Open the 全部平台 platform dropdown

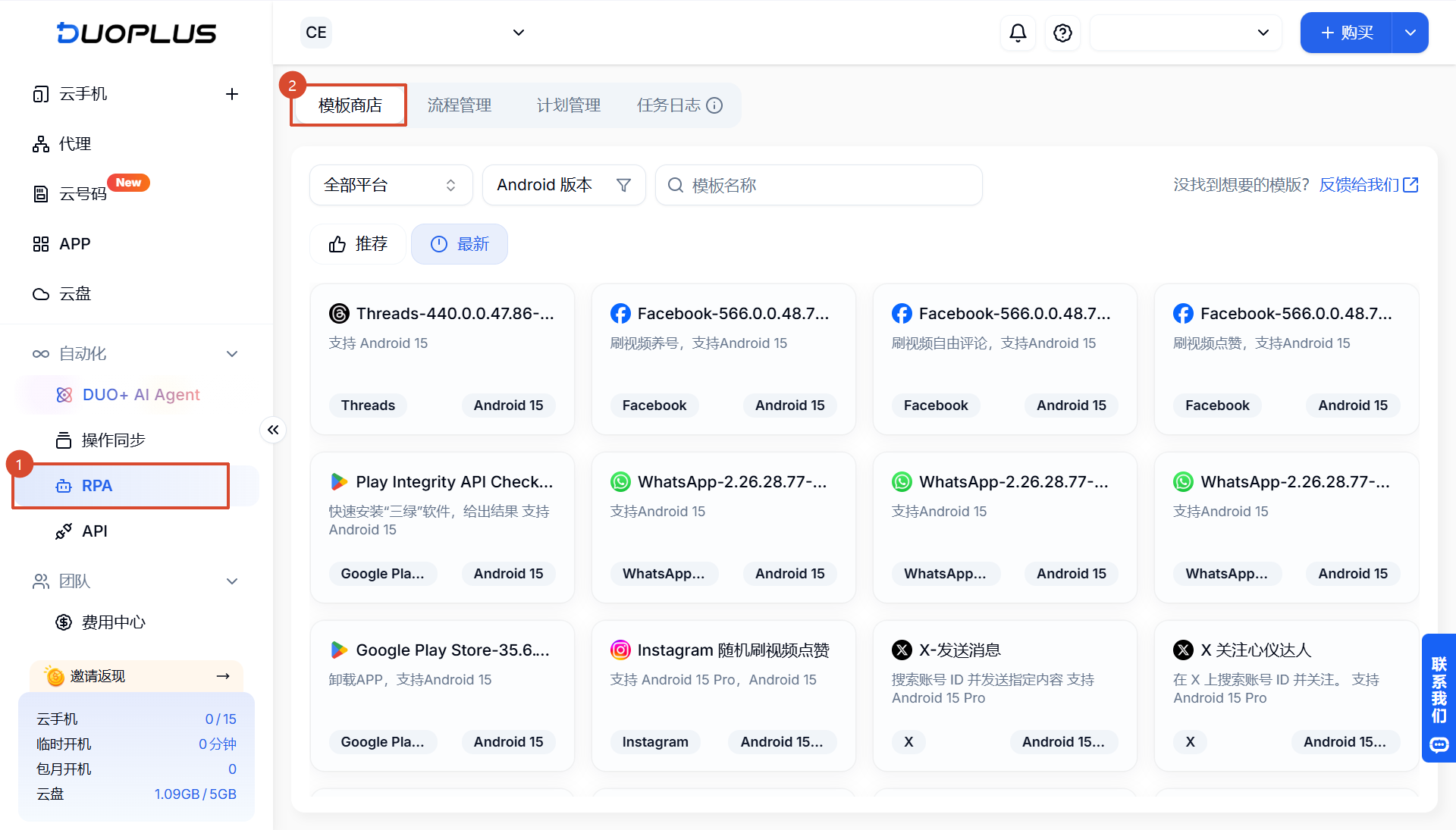coord(391,185)
